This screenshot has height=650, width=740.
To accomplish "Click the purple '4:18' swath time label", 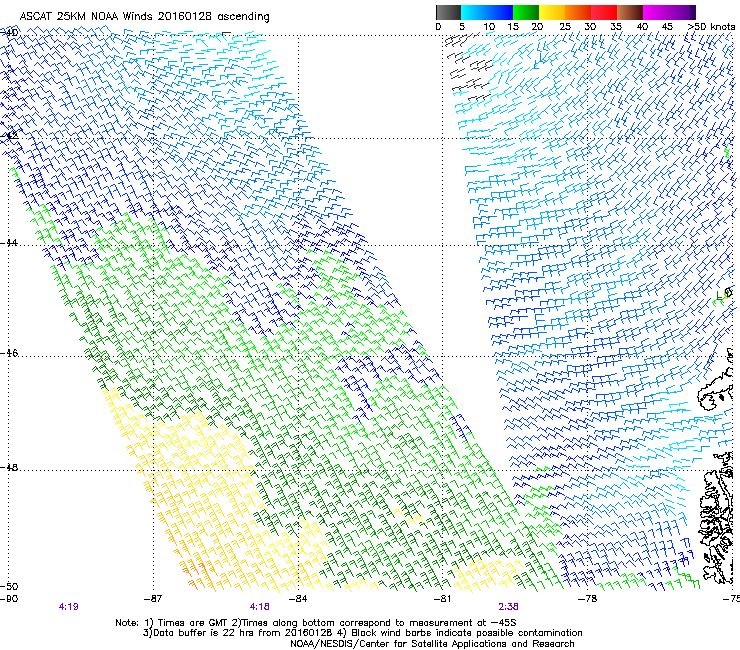I will coord(260,607).
